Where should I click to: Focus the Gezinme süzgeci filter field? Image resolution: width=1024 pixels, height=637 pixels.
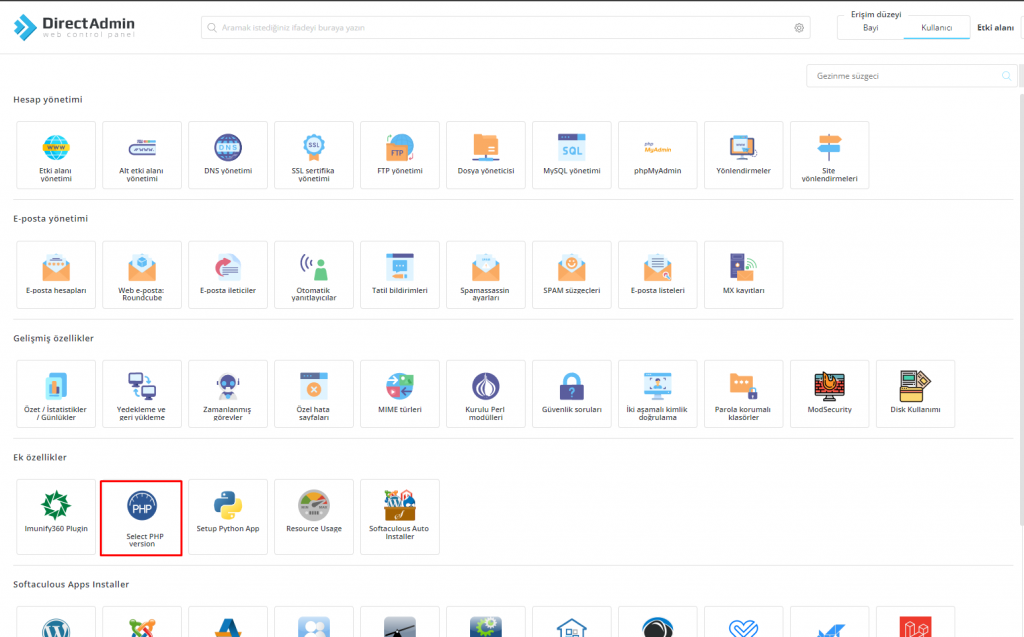pos(905,76)
